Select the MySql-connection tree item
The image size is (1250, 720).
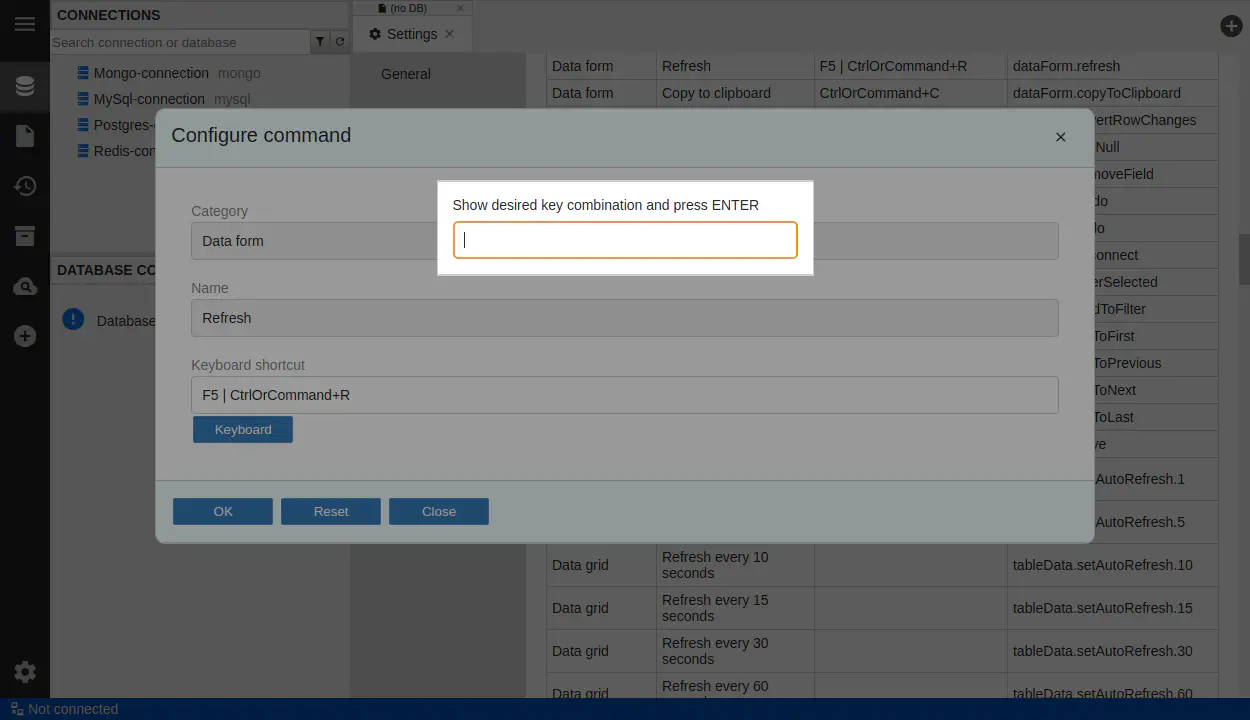148,99
